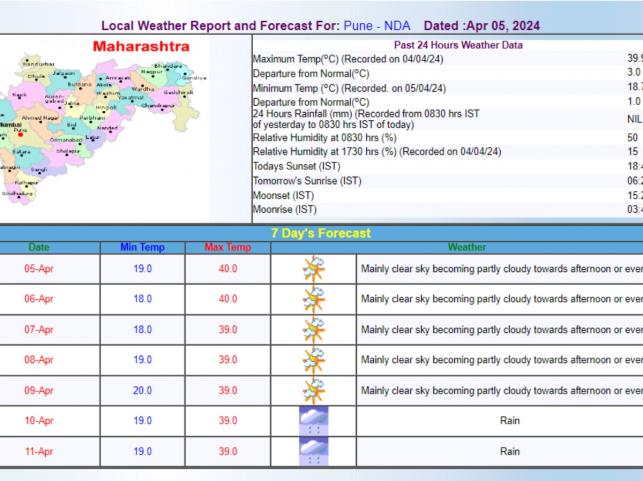Click the Weather column header
643x481 pixels.
tap(466, 247)
